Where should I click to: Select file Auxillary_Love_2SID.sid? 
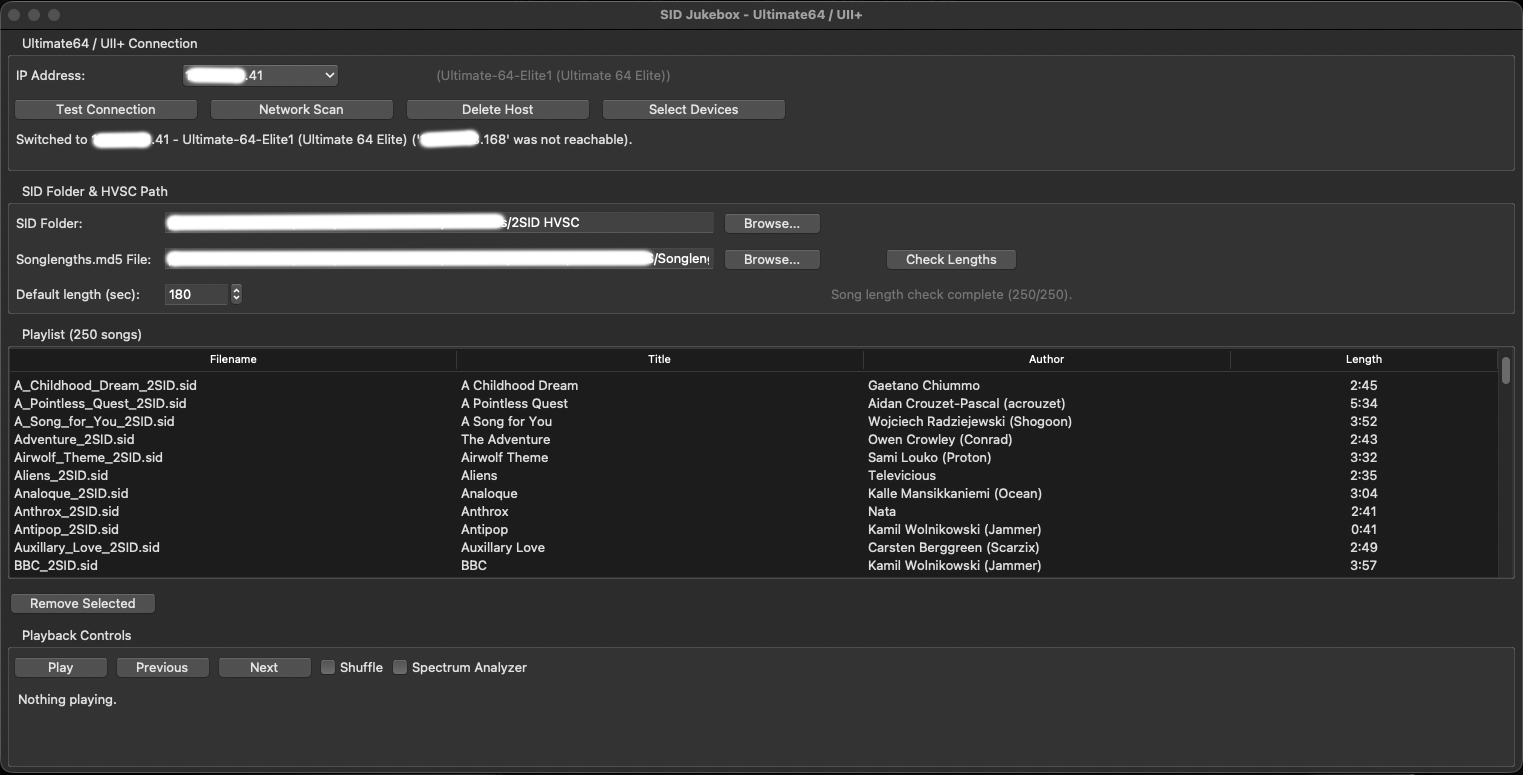coord(87,547)
